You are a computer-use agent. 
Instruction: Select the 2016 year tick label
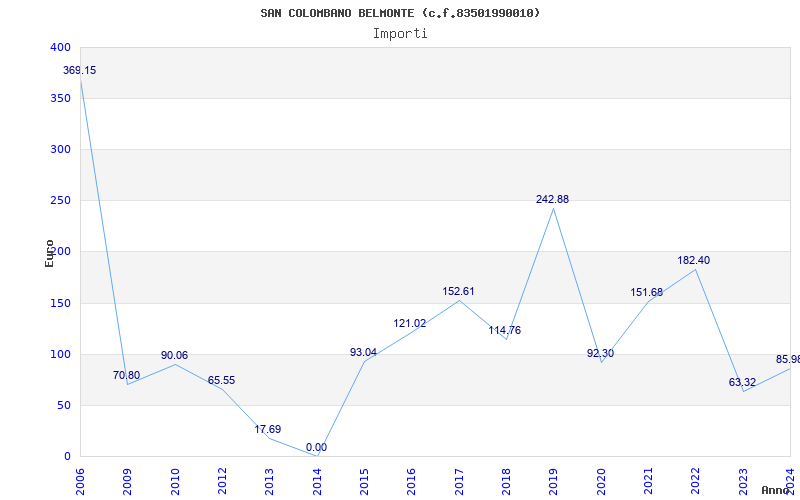click(x=412, y=482)
